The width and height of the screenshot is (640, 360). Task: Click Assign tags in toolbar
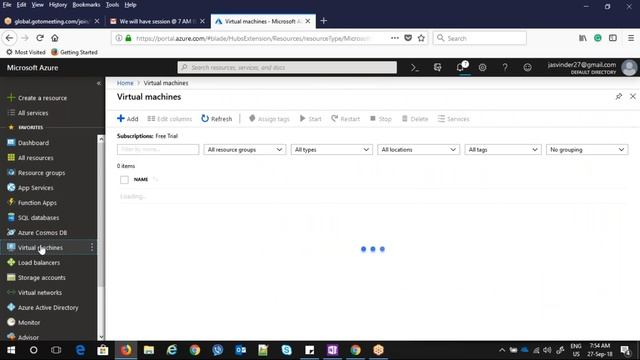(x=269, y=119)
